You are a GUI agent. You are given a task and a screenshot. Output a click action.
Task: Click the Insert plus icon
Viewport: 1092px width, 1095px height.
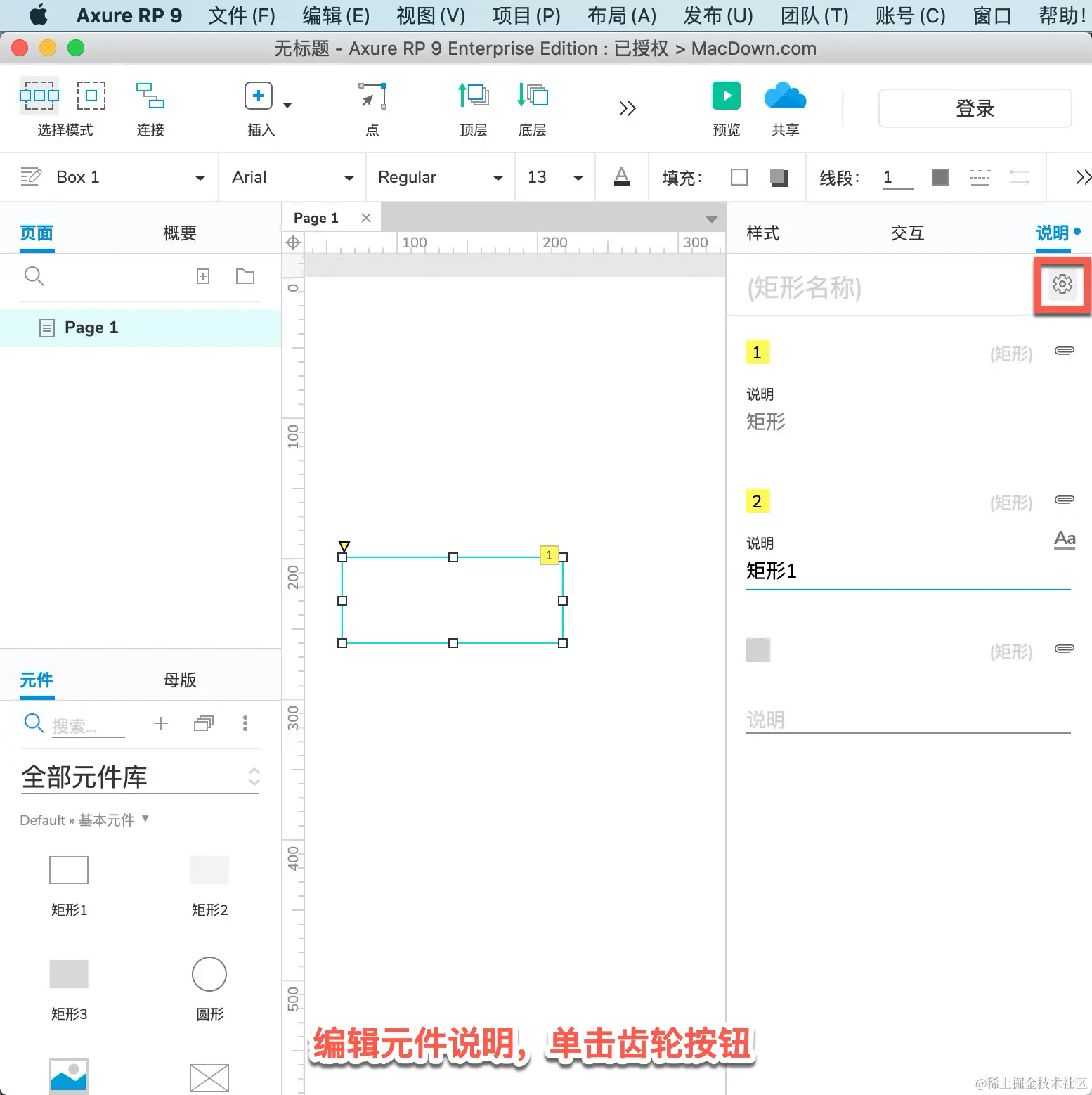point(259,96)
